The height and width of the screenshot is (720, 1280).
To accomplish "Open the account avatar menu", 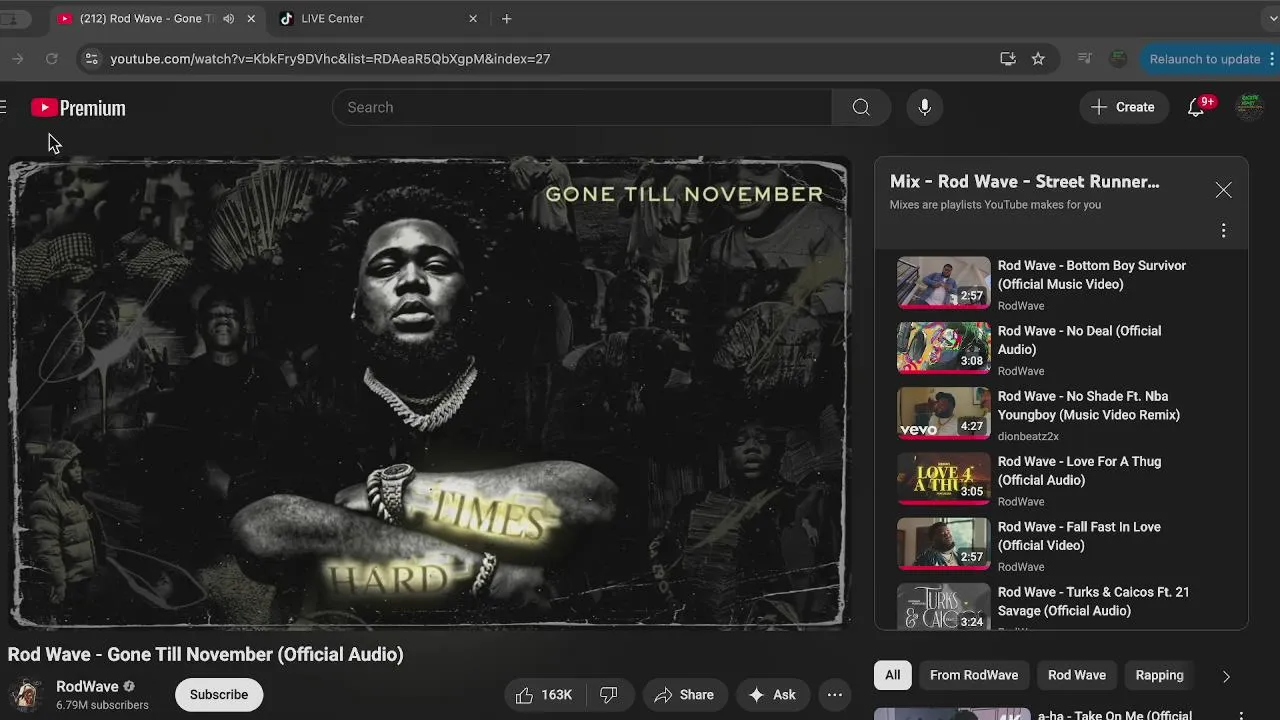I will point(1249,107).
